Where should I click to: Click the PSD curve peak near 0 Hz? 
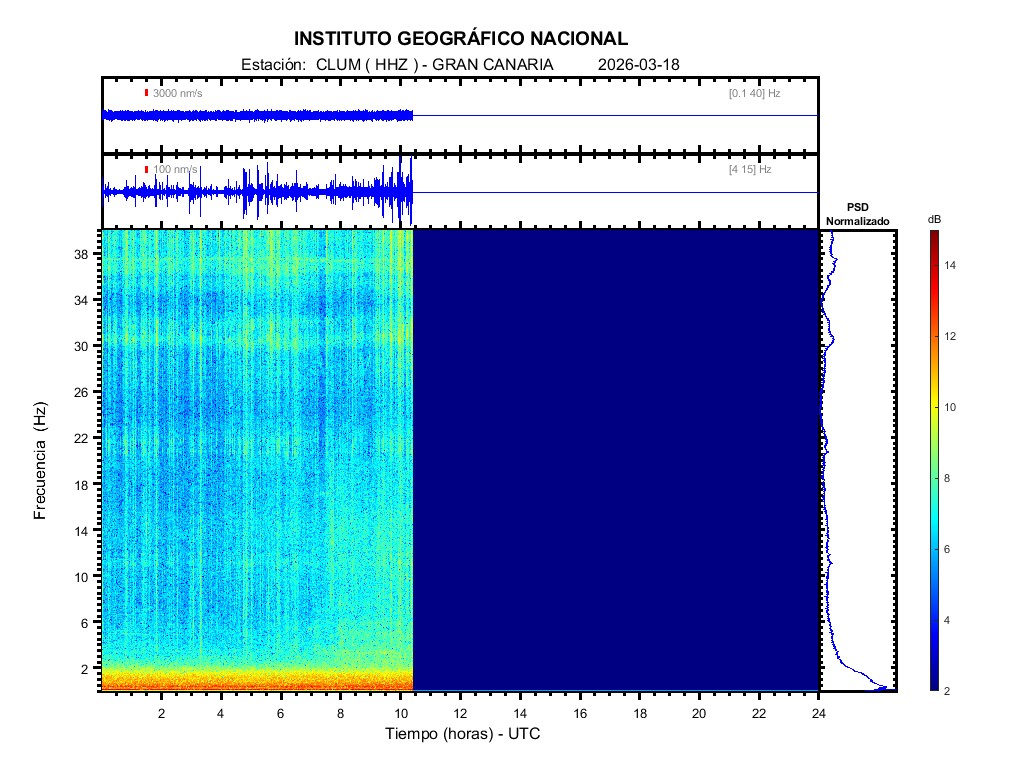pos(882,688)
